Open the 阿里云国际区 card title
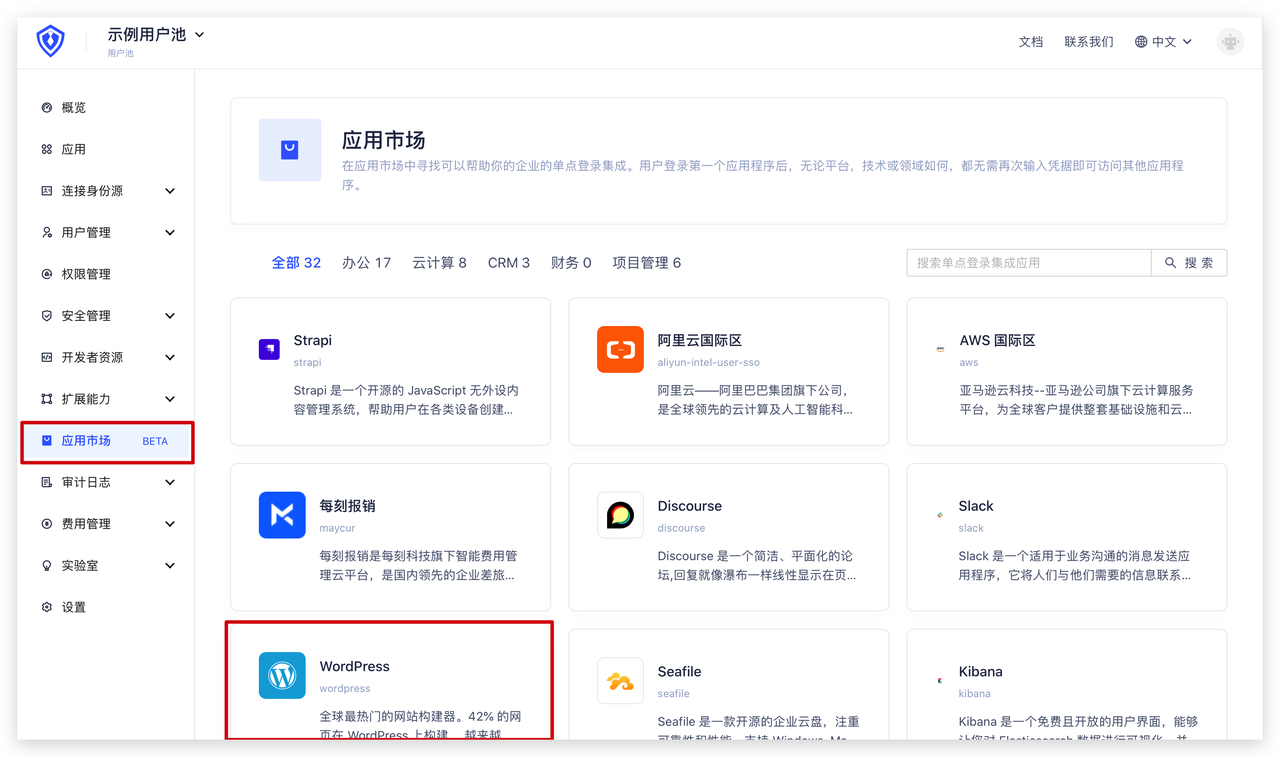 coord(700,340)
